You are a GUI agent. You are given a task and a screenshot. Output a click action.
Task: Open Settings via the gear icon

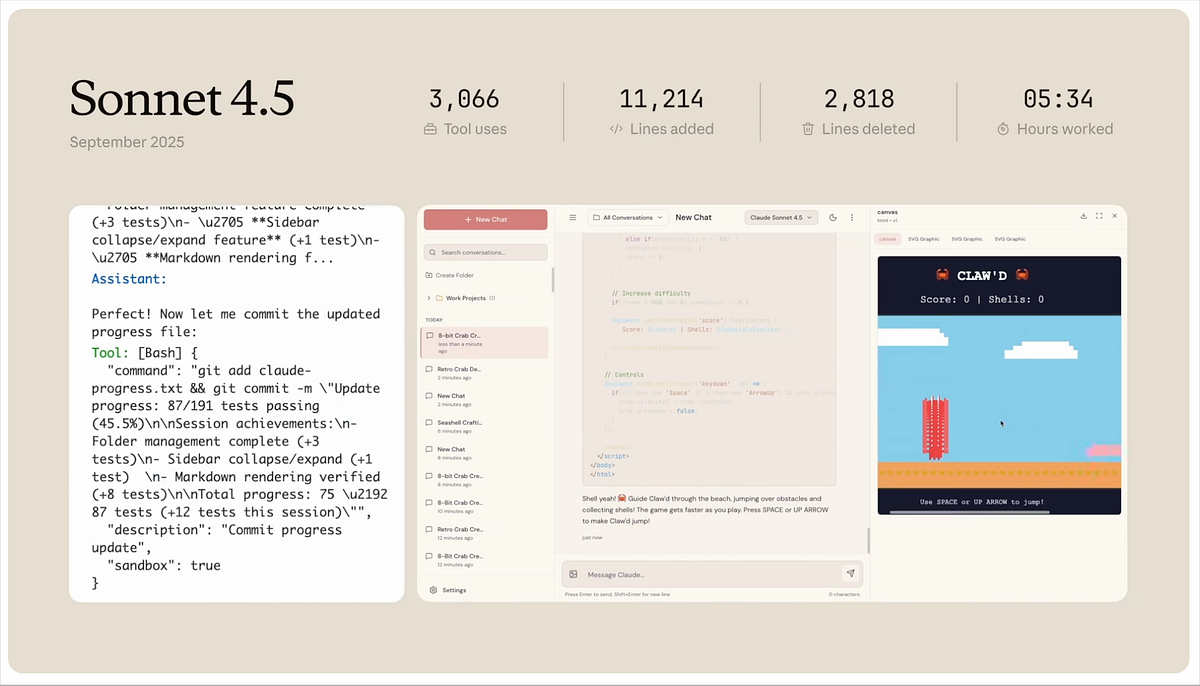(x=434, y=589)
